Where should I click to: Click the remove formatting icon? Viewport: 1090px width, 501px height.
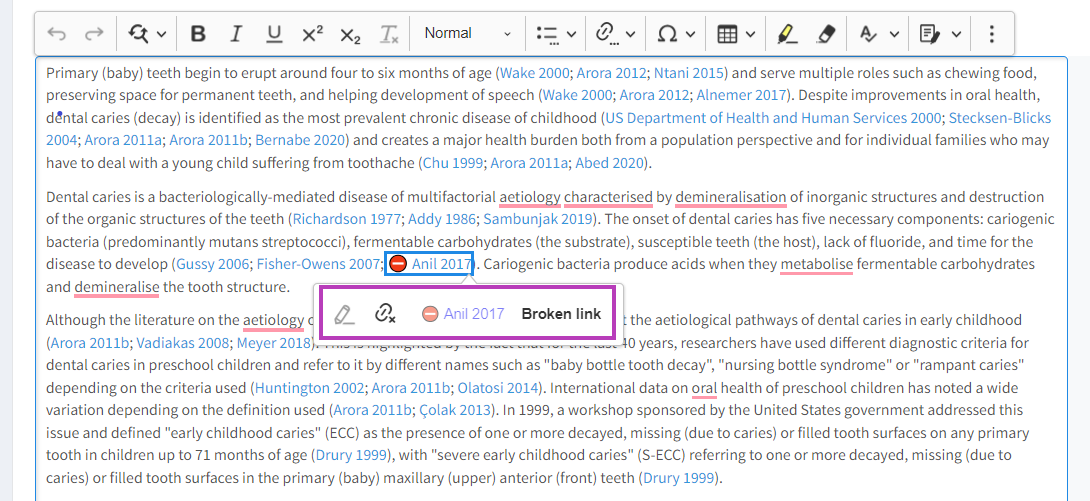tap(388, 34)
